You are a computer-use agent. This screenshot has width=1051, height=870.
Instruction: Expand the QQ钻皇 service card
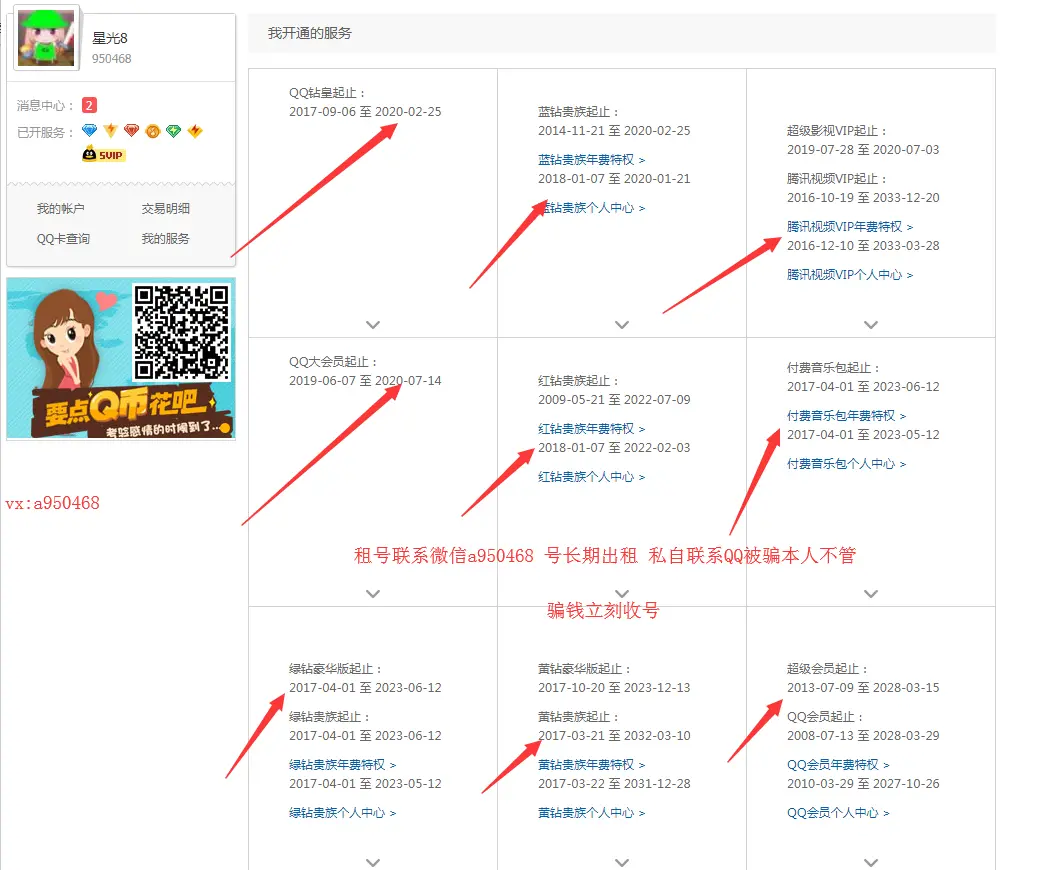(x=373, y=325)
